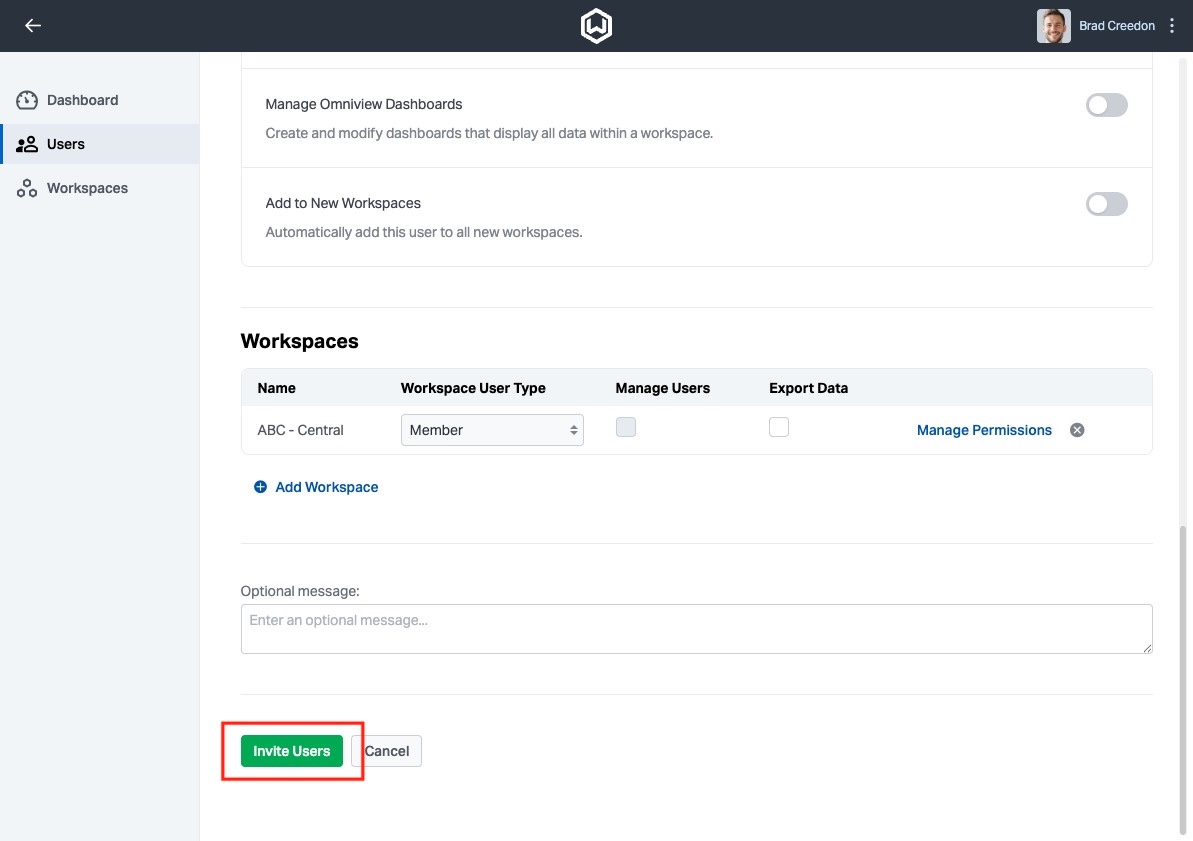The width and height of the screenshot is (1193, 841).
Task: Remove ABC - Central workspace row
Action: pyautogui.click(x=1077, y=430)
